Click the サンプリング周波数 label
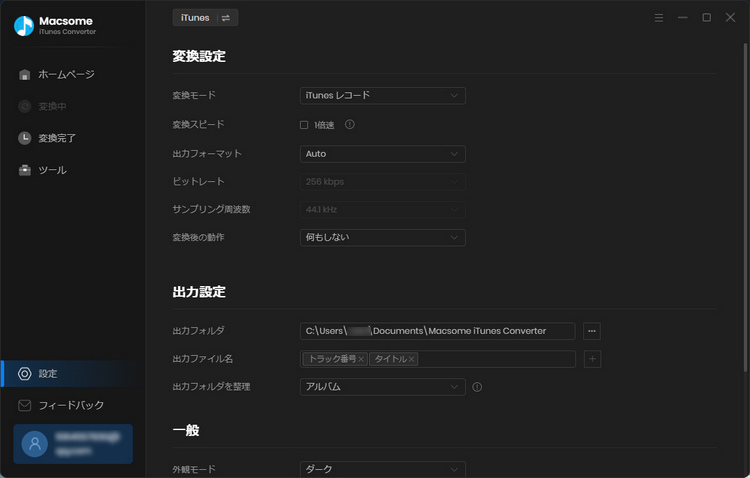The width and height of the screenshot is (750, 478). point(211,209)
